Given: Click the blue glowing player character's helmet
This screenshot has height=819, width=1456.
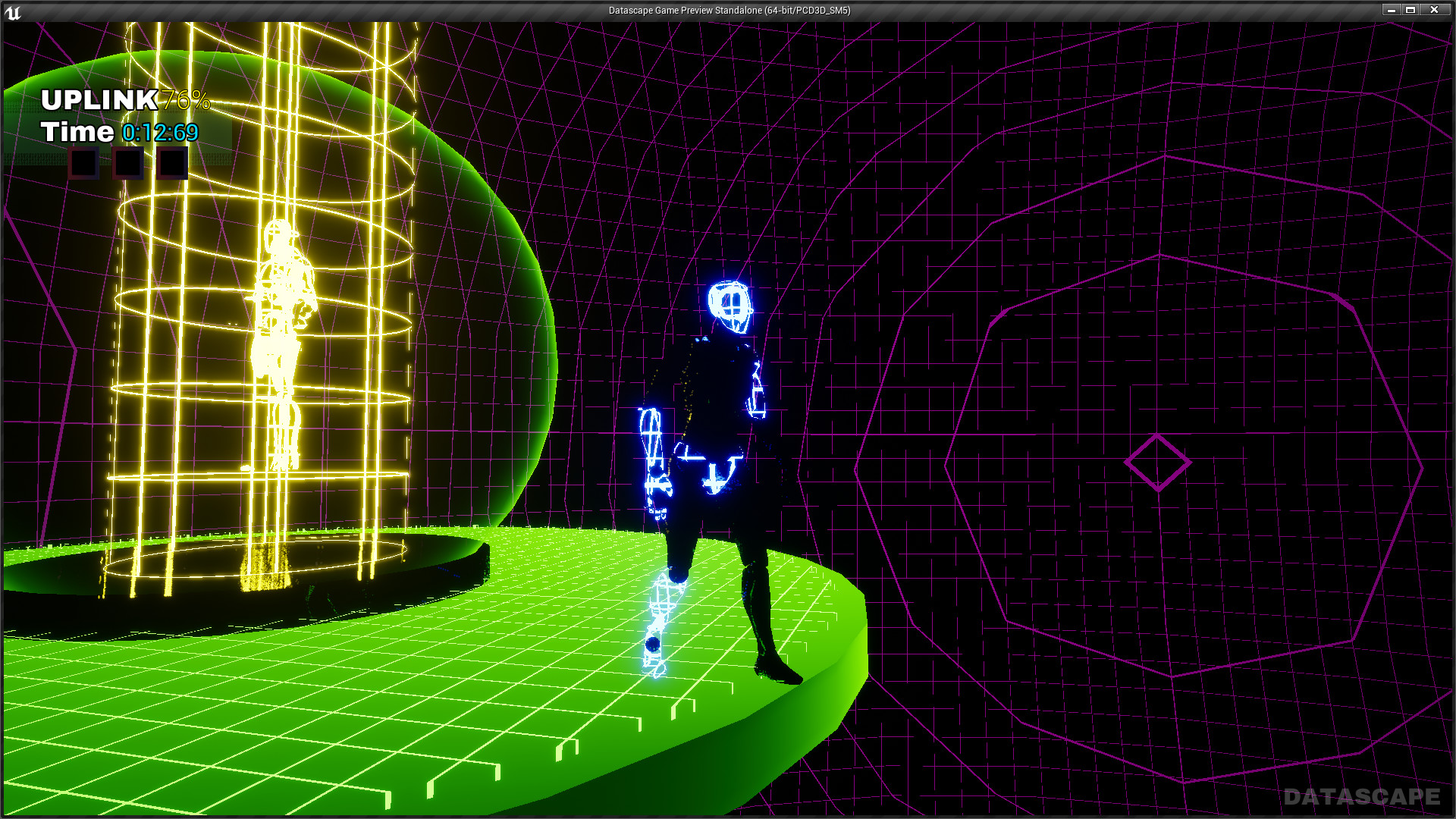Looking at the screenshot, I should [x=730, y=306].
